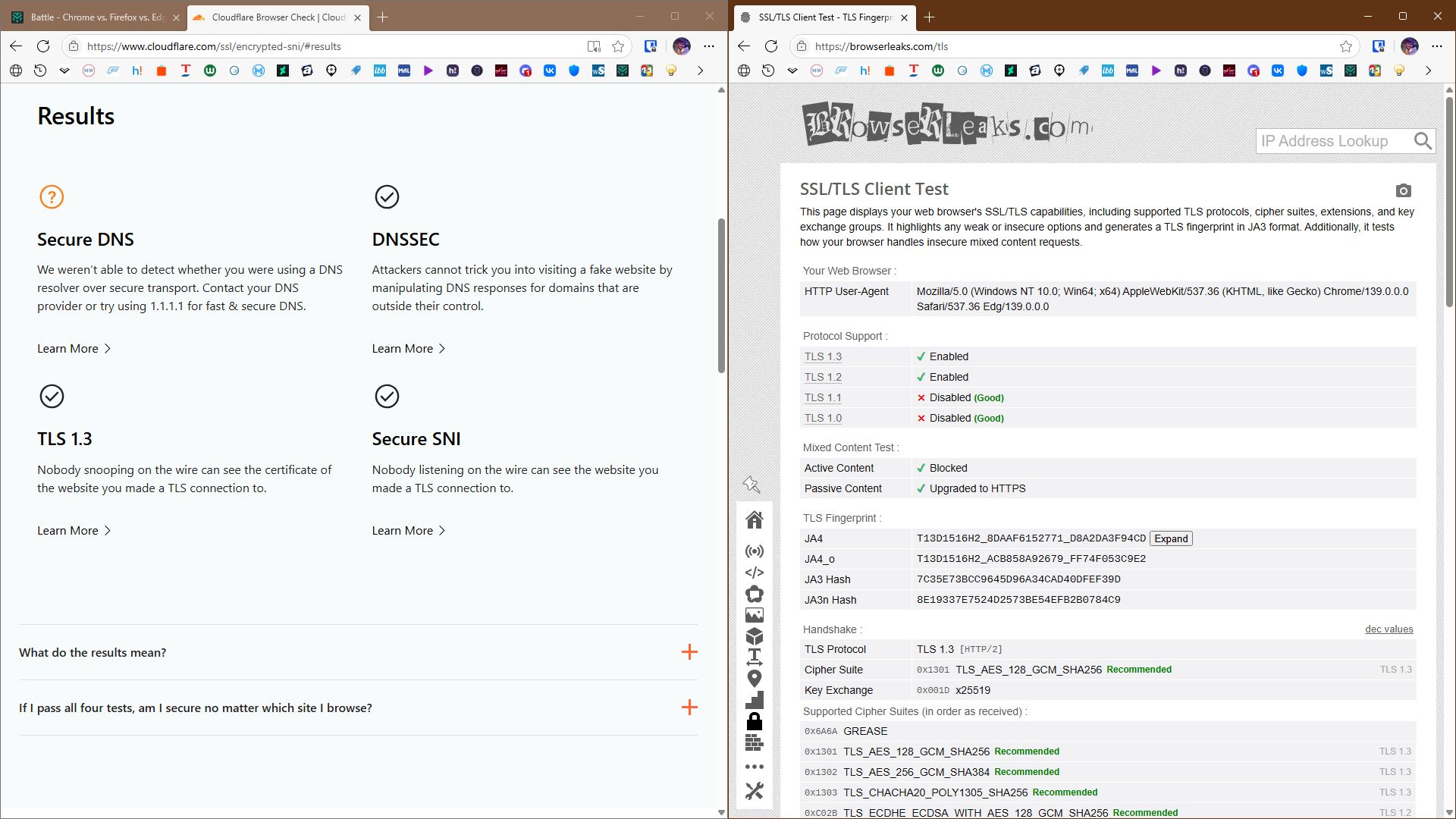Open brick wall firewall icon in sidebar

(754, 742)
